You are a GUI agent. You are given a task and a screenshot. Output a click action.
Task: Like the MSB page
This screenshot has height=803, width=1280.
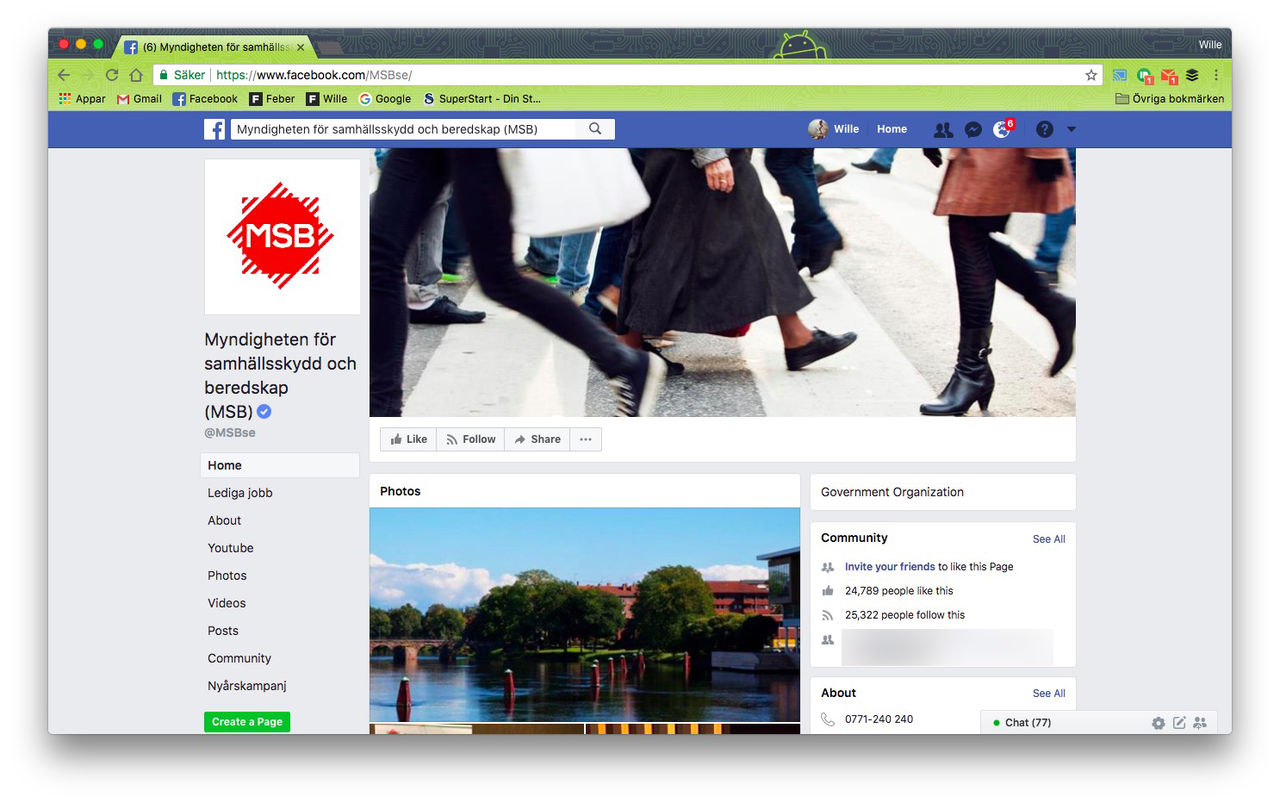(x=409, y=439)
